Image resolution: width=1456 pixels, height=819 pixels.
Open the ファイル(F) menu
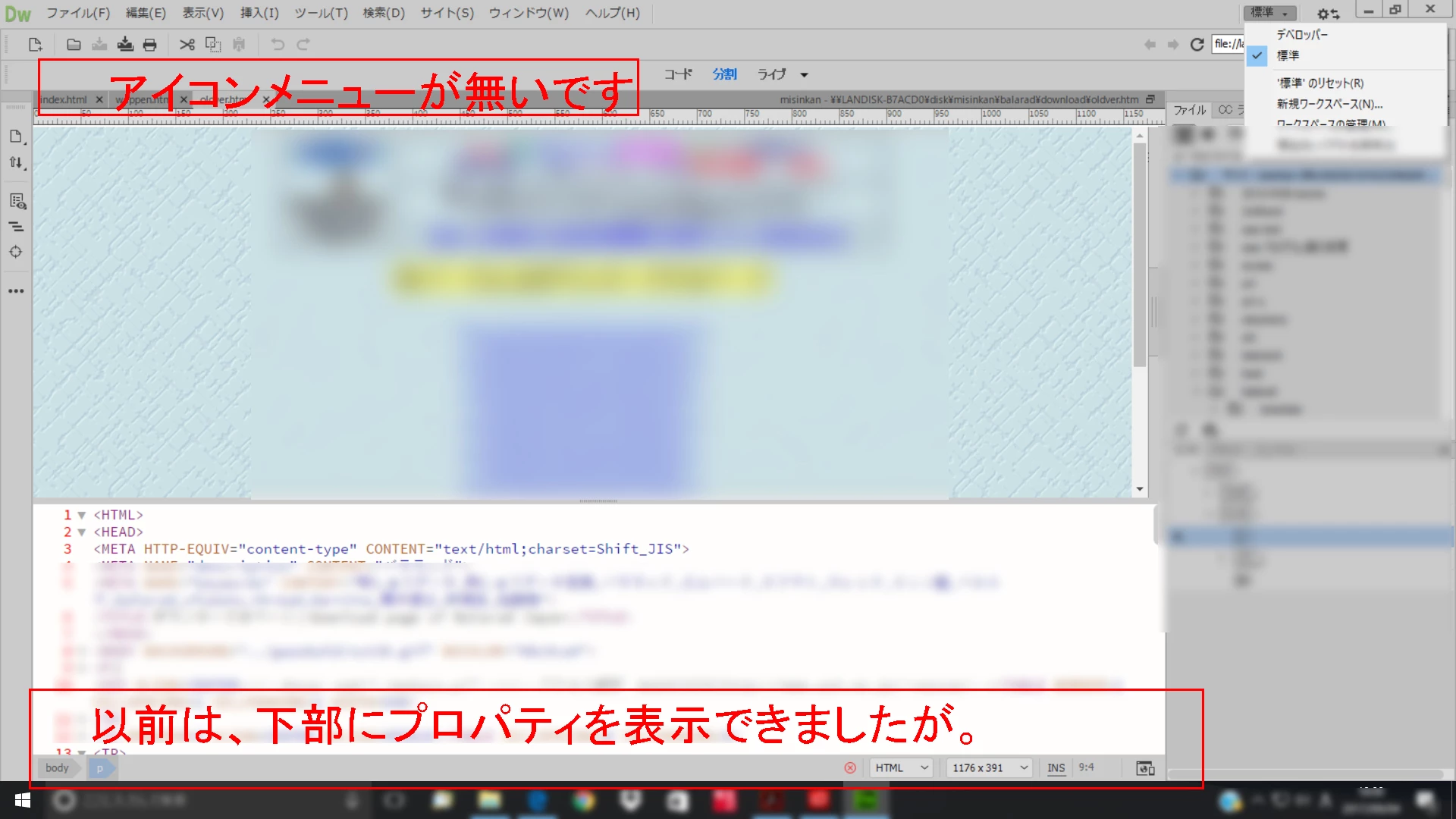coord(78,13)
